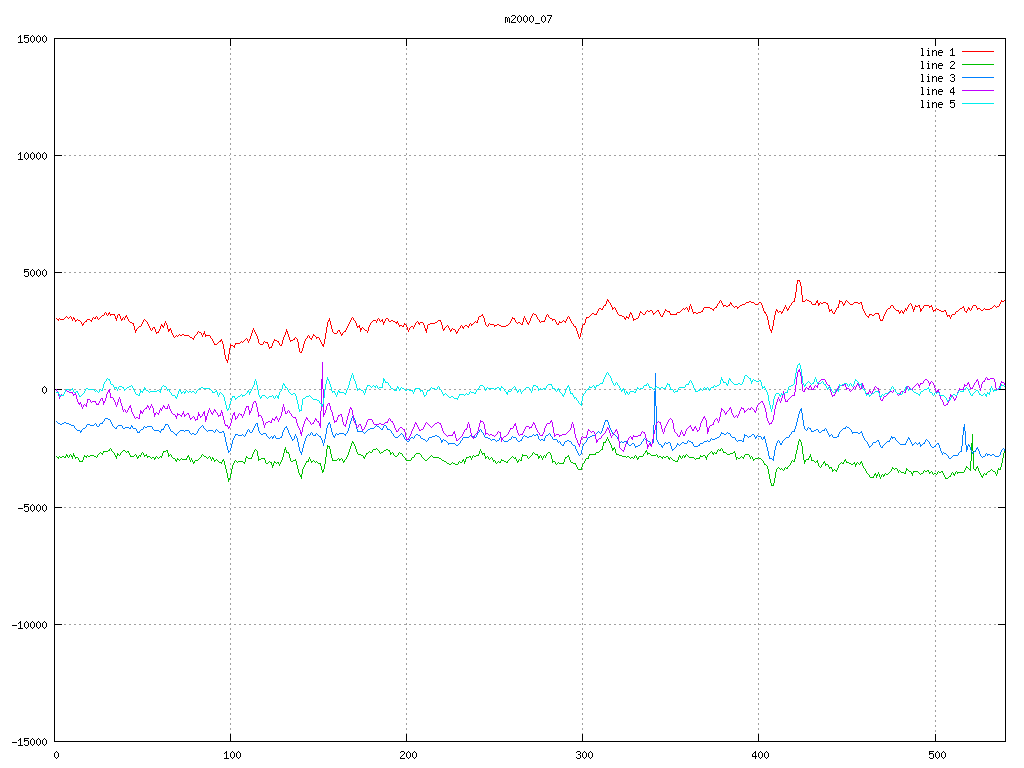The height and width of the screenshot is (768, 1024).
Task: Click the x-axis label 400
Action: [x=761, y=756]
